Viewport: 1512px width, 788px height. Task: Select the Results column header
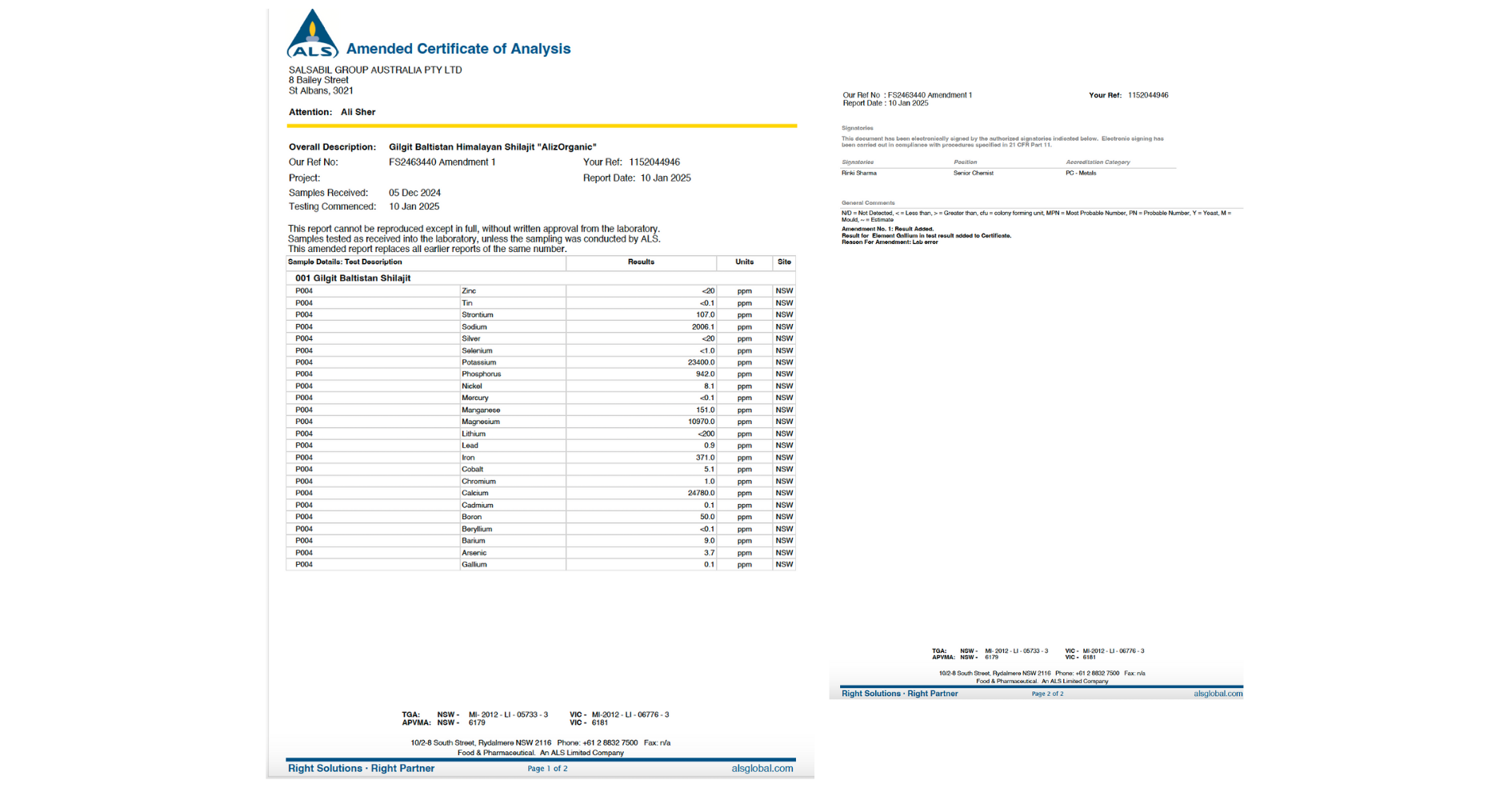(641, 262)
